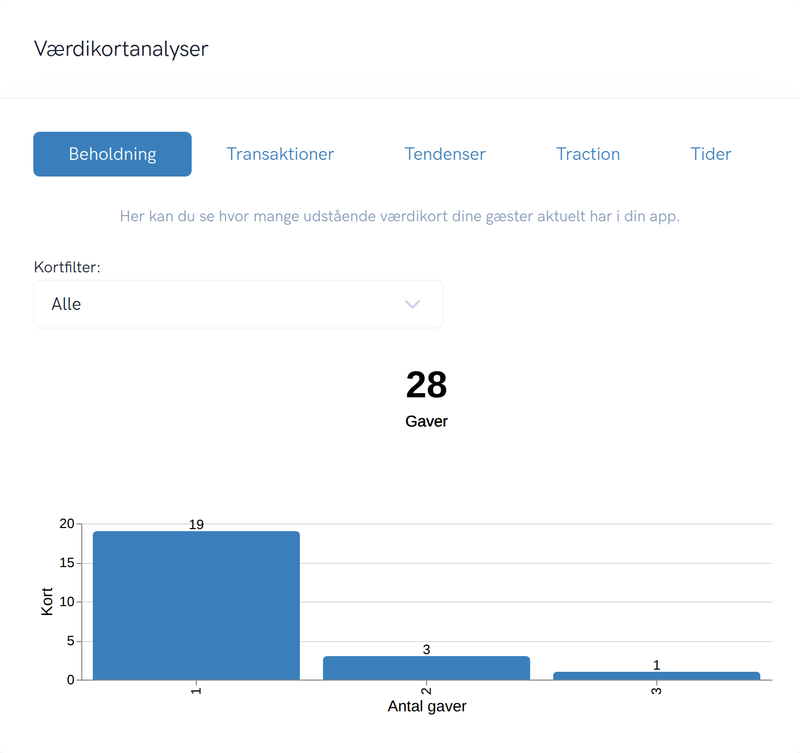The height and width of the screenshot is (753, 800).
Task: Click the y-axis tick label 15
Action: 67,563
